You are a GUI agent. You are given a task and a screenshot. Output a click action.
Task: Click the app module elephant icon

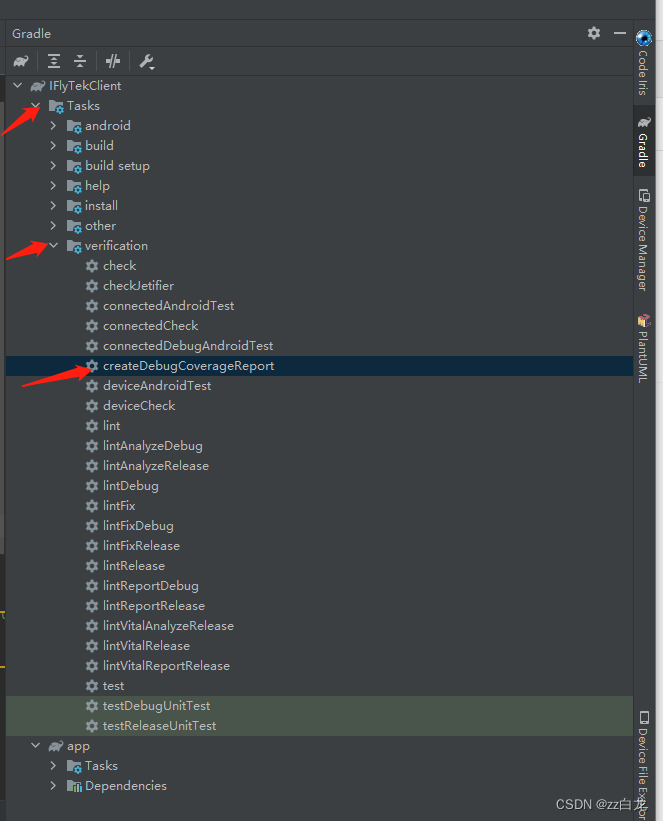coord(56,746)
